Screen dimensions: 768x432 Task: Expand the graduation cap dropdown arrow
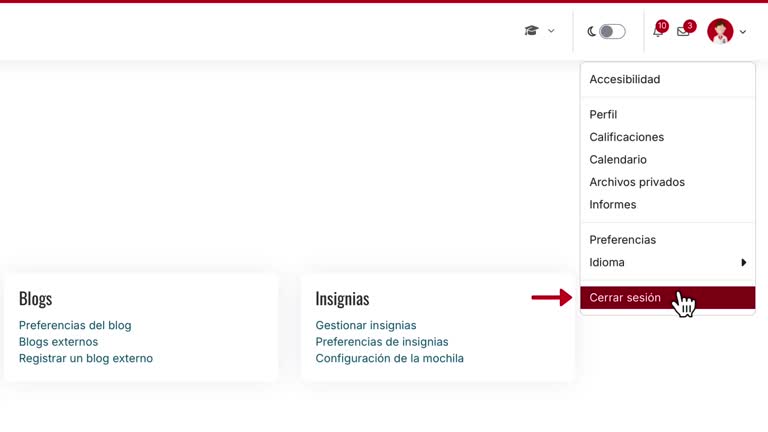coord(551,31)
